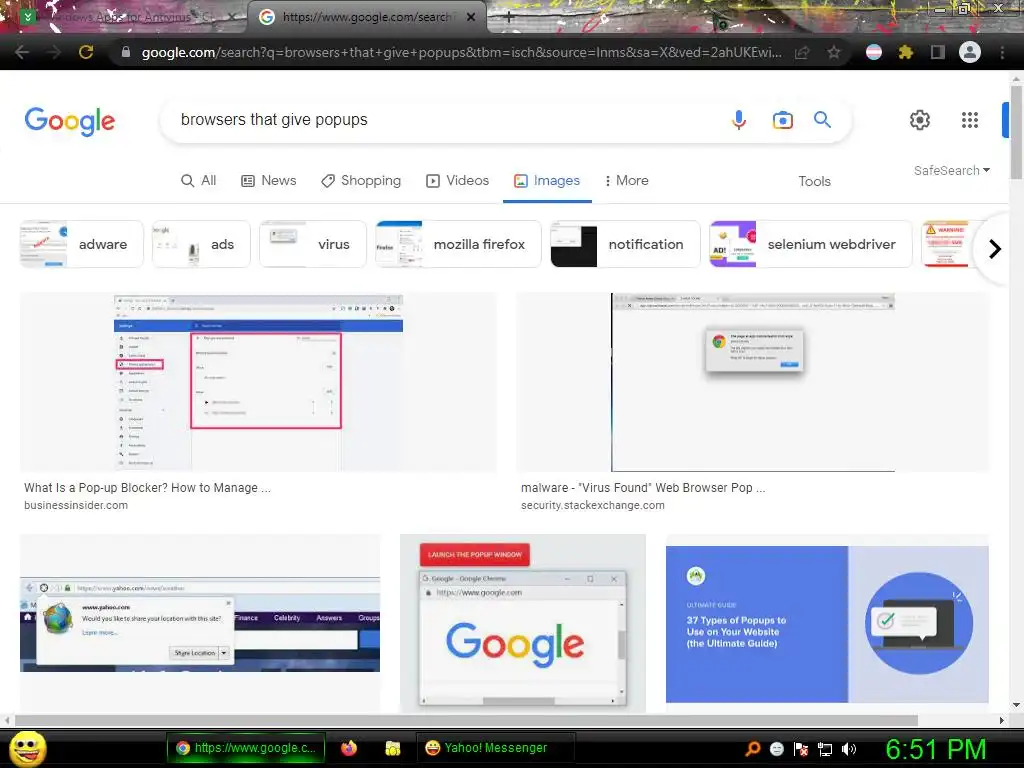Image resolution: width=1024 pixels, height=768 pixels.
Task: Open Yahoo! Messenger from the taskbar
Action: (495, 748)
